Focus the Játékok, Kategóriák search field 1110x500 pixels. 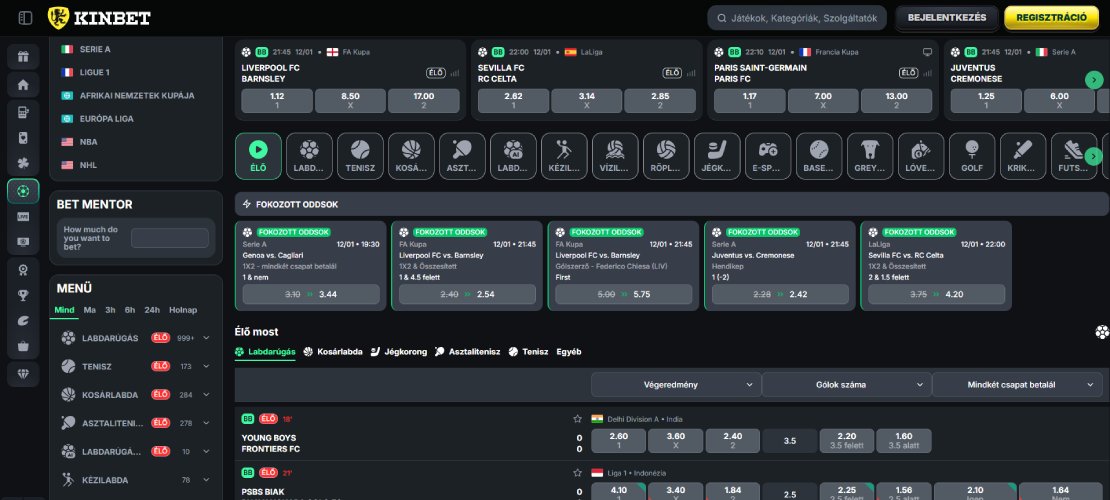click(797, 18)
